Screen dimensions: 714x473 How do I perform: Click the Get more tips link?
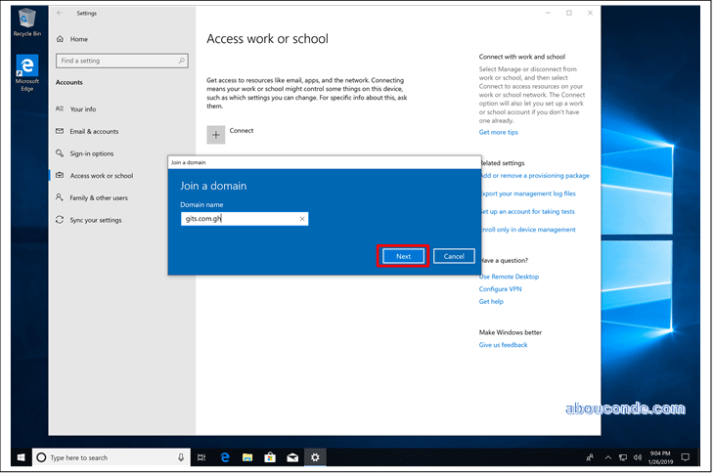point(498,132)
